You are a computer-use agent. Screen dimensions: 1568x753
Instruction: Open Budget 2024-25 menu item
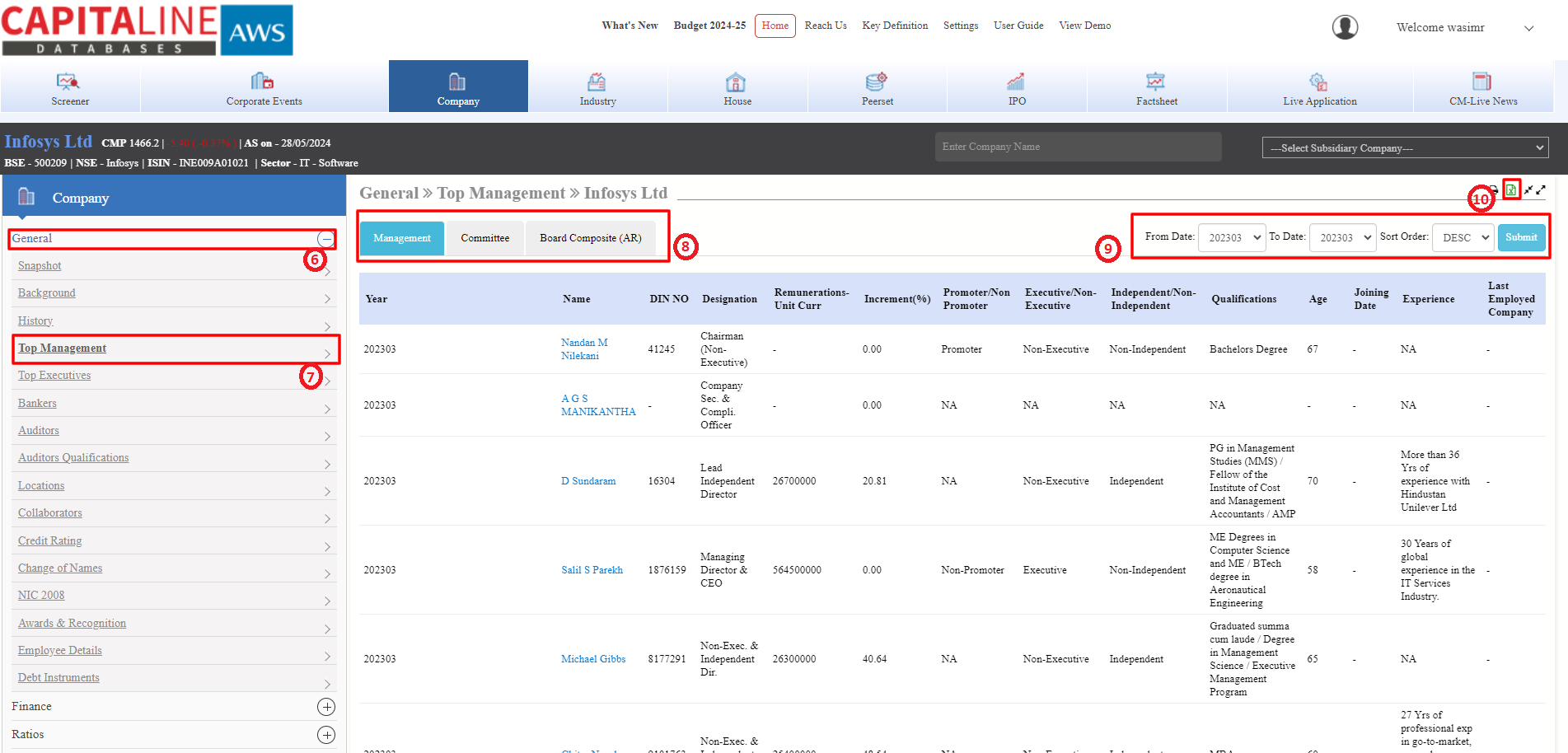(x=709, y=26)
